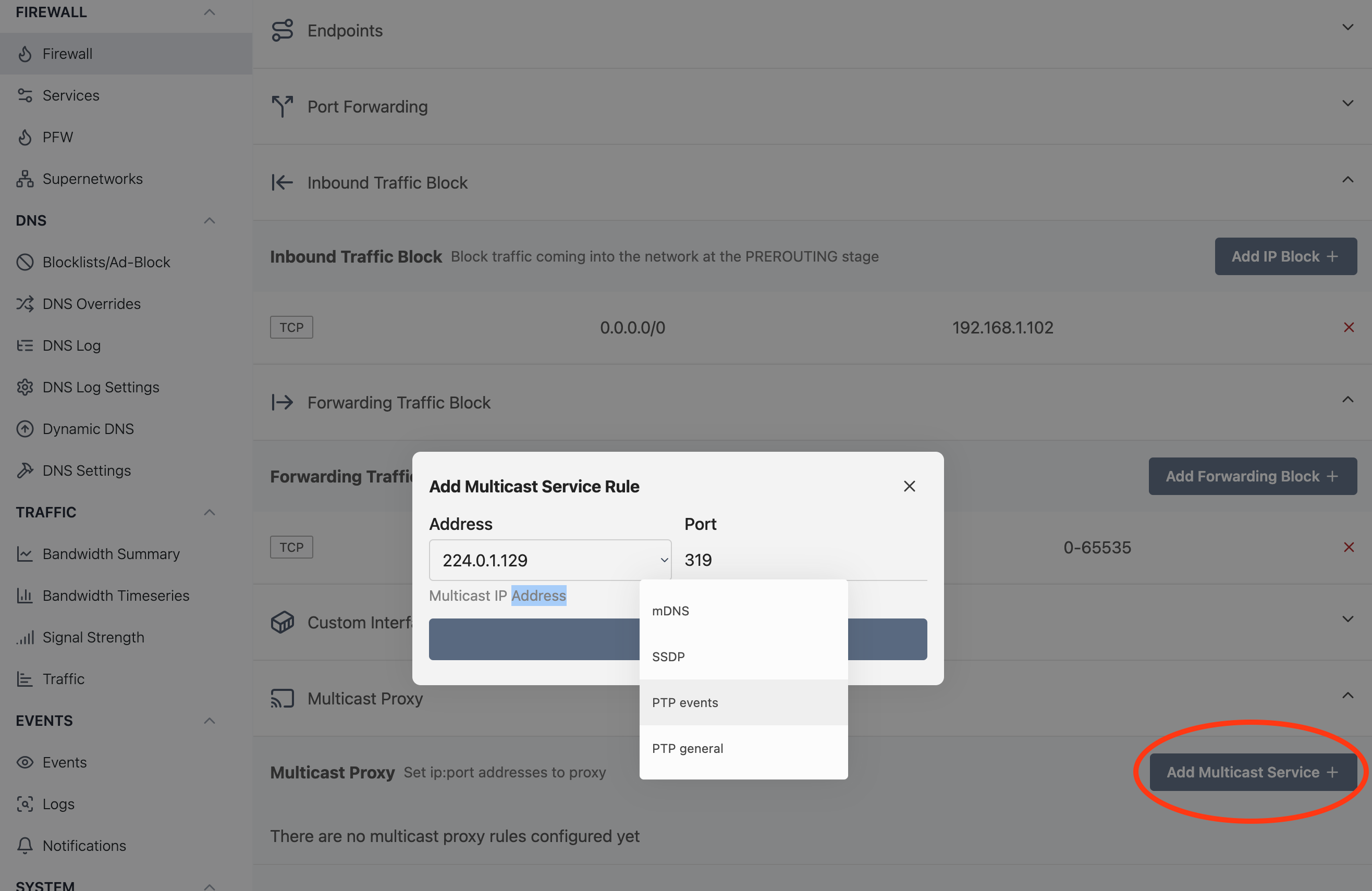Screen dimensions: 1372x891
Task: Expand the Endpoints panel chevron
Action: (1347, 27)
